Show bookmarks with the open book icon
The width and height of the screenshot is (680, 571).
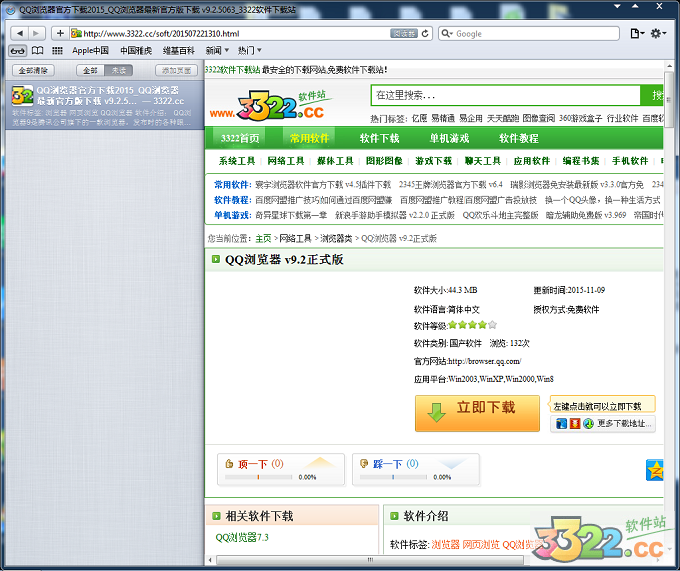coord(38,51)
